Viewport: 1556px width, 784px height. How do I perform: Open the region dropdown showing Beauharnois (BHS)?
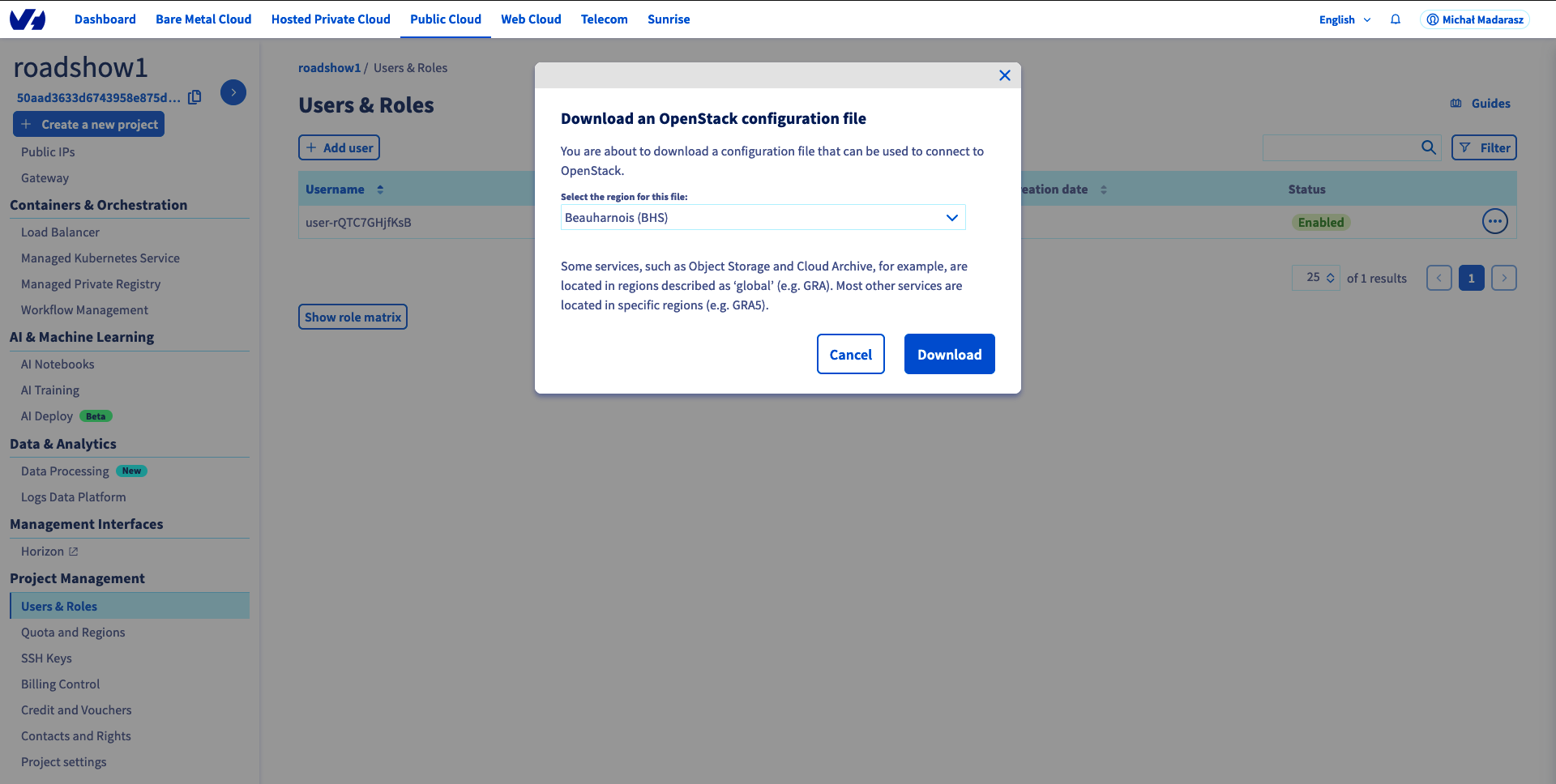(x=763, y=217)
